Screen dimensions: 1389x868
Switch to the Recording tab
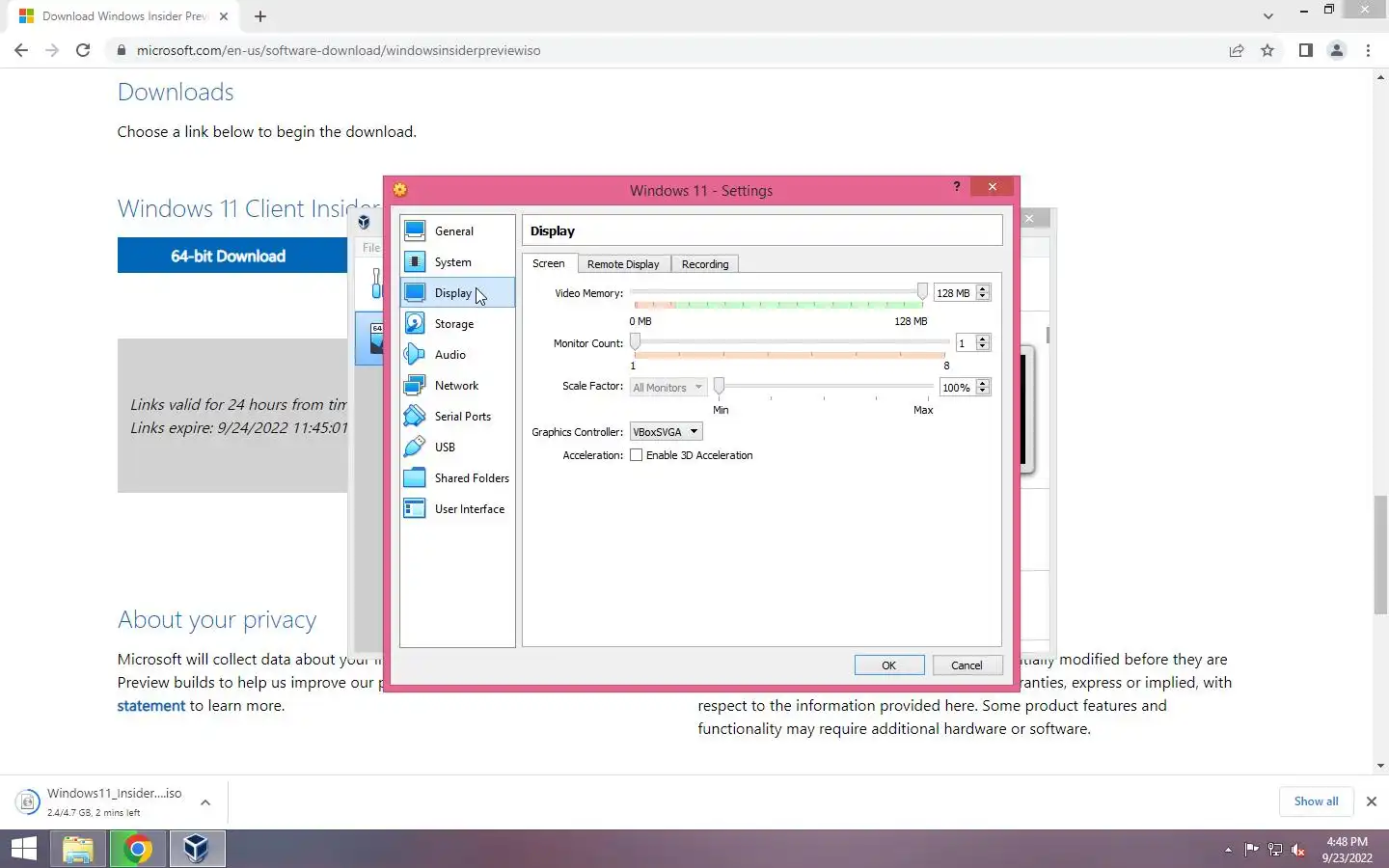tap(705, 264)
